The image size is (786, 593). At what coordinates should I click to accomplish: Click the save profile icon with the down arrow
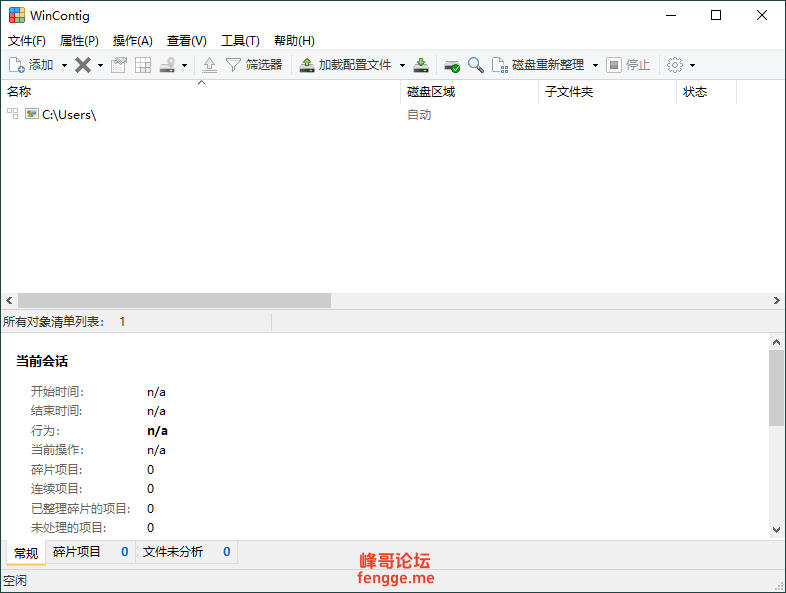pyautogui.click(x=421, y=65)
